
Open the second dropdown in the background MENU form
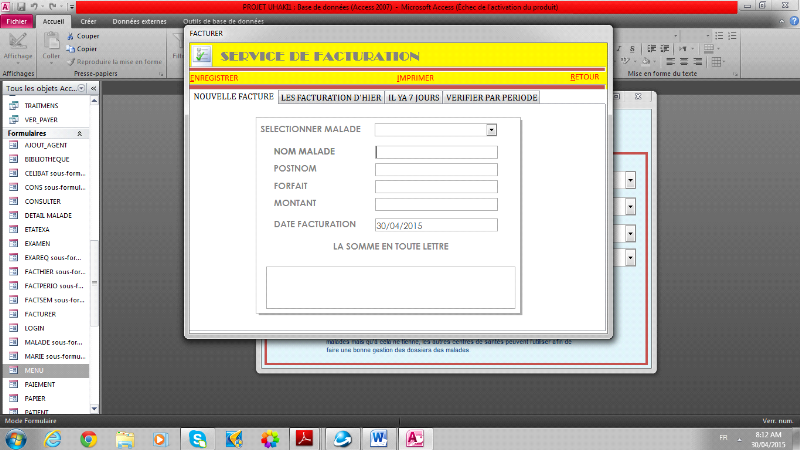pyautogui.click(x=631, y=207)
